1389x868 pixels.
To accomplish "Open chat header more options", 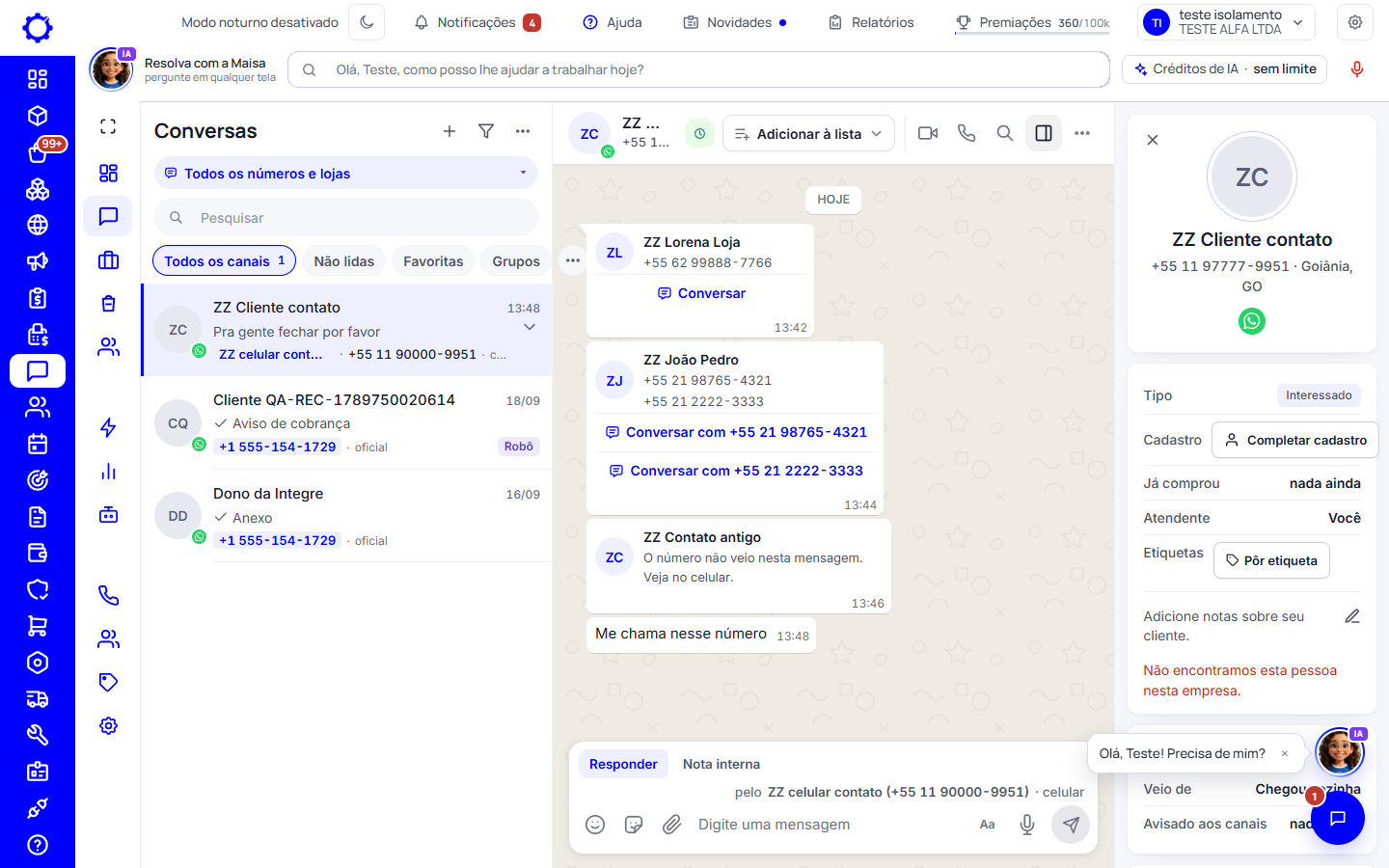I will 1082,133.
